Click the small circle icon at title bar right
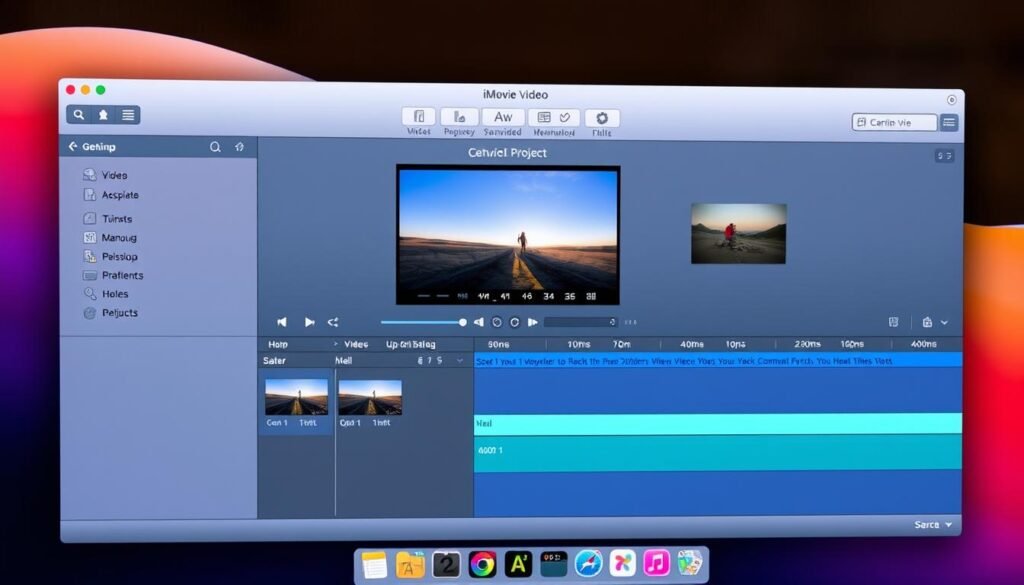Image resolution: width=1024 pixels, height=585 pixels. [952, 100]
